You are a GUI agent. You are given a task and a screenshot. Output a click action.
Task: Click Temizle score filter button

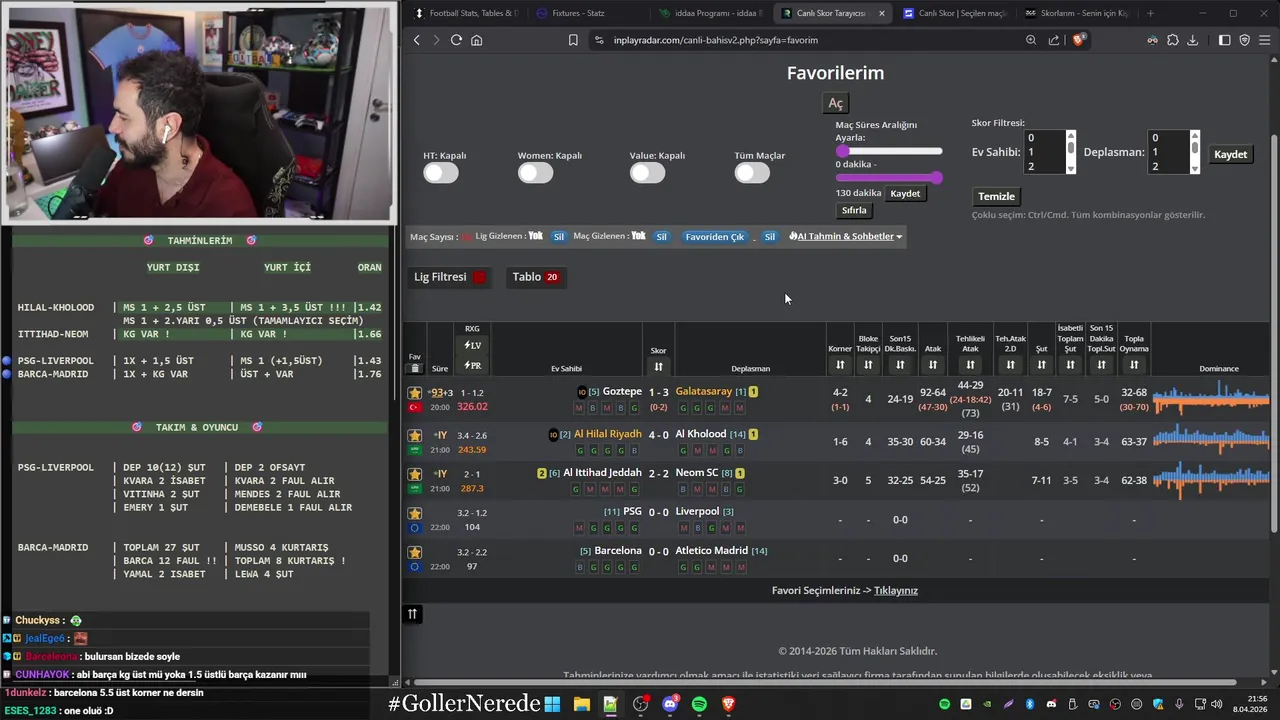996,196
